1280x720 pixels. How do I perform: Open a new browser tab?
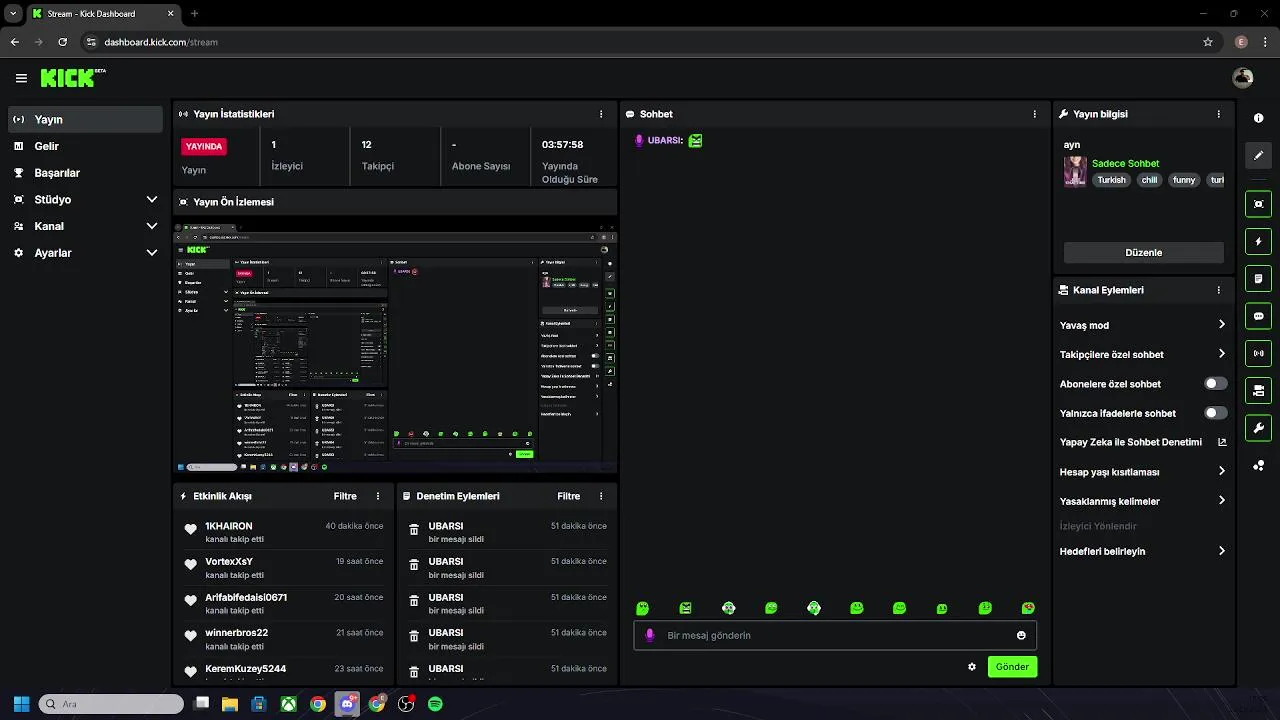pyautogui.click(x=194, y=14)
